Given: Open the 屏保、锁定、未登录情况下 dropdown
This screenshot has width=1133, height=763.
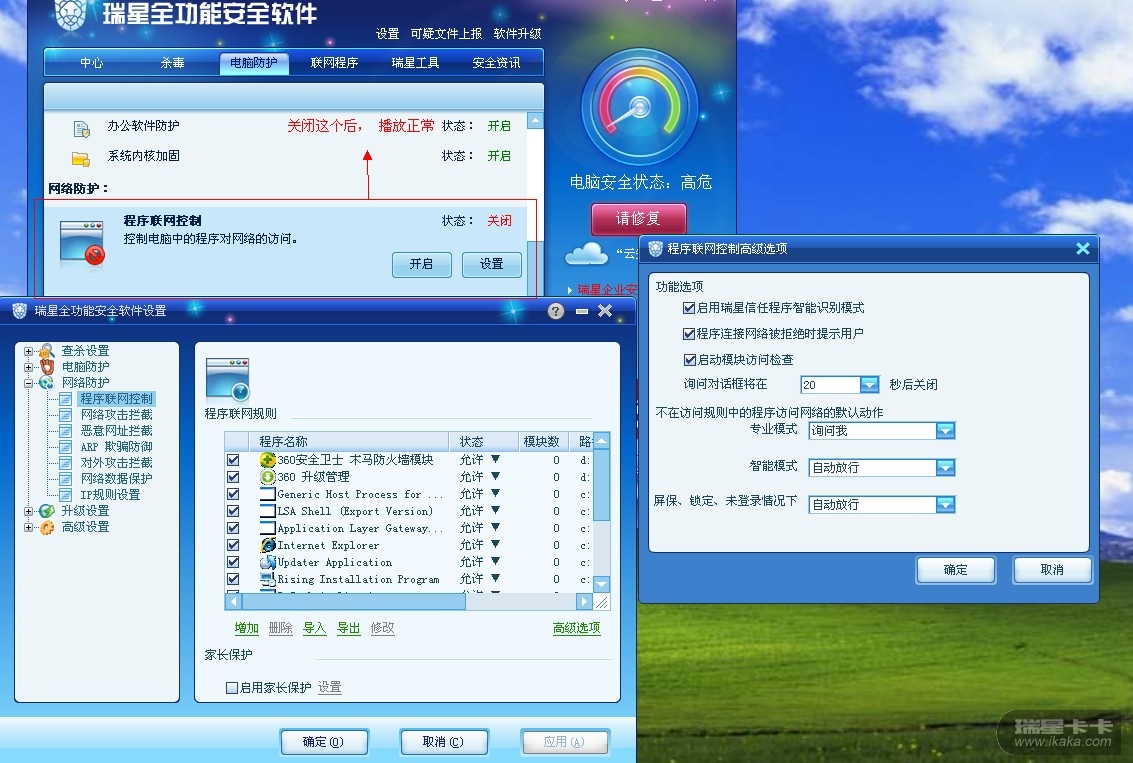Looking at the screenshot, I should tap(945, 504).
